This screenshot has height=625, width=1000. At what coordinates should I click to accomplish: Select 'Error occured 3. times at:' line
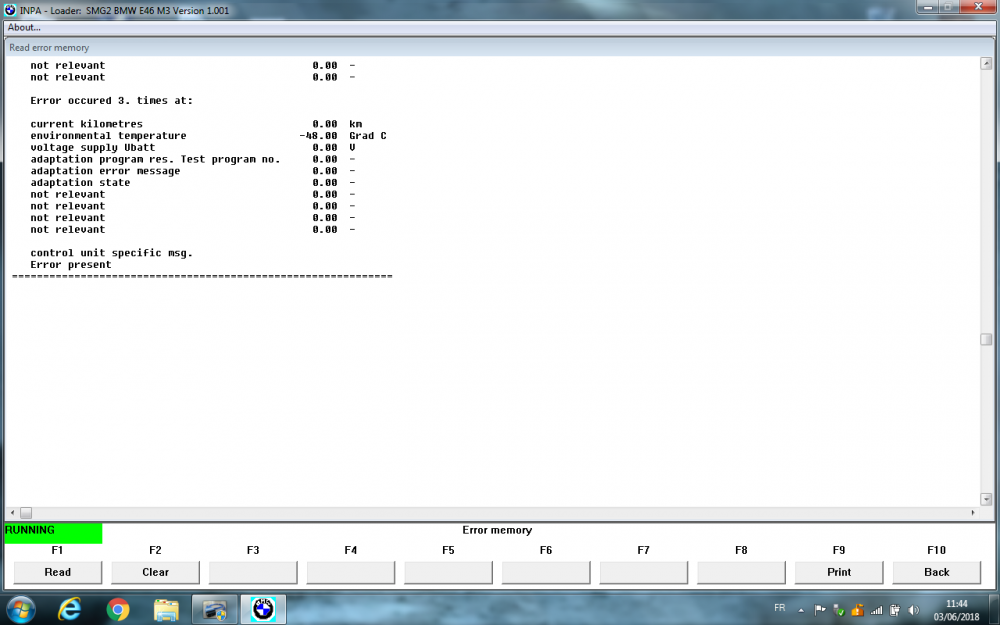click(111, 101)
